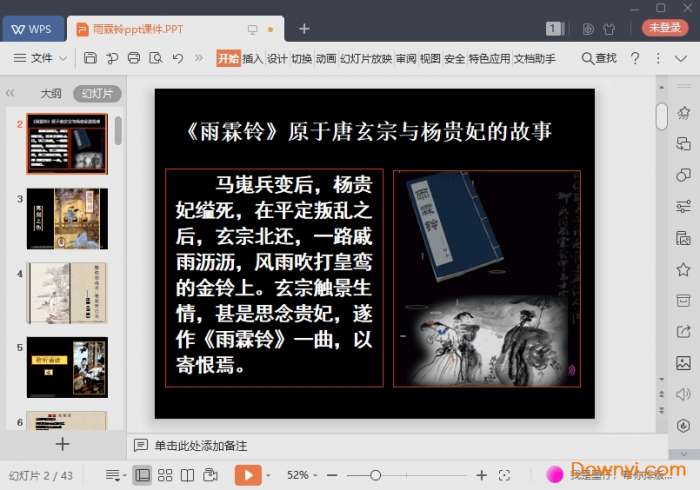700x490 pixels.
Task: Open the 动画 ribbon tab
Action: pos(326,59)
